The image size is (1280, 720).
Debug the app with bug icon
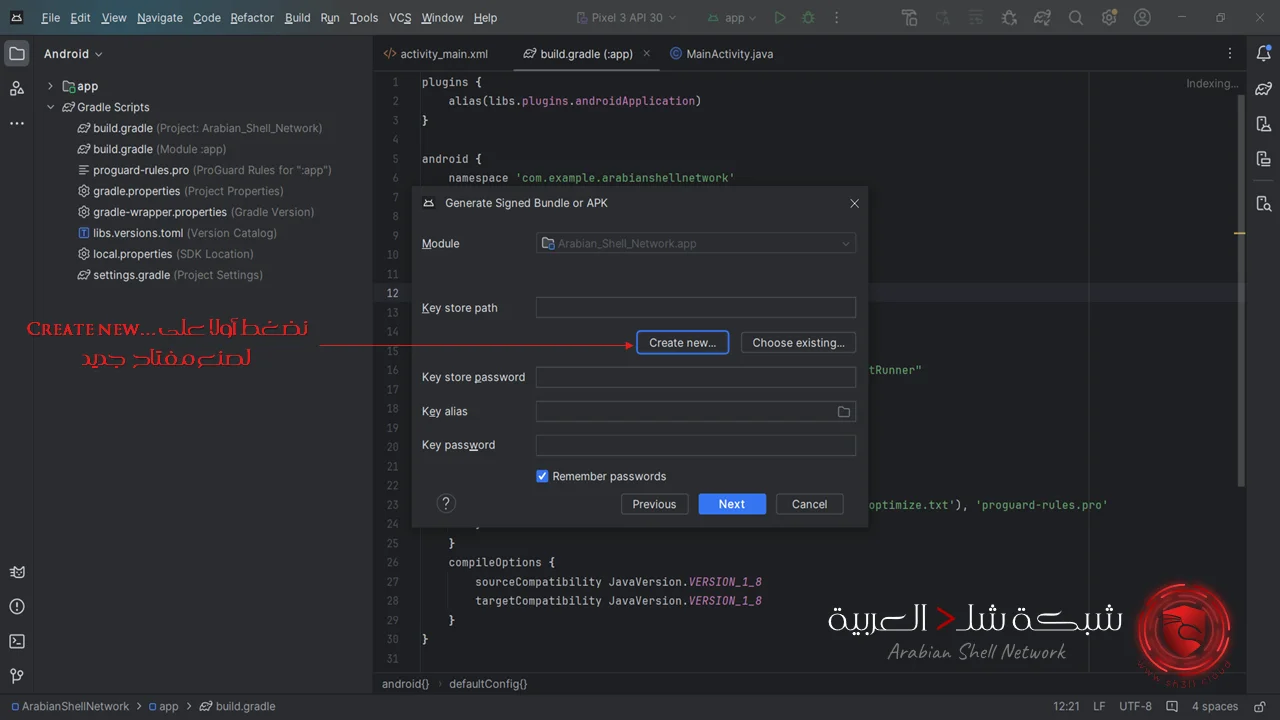808,18
